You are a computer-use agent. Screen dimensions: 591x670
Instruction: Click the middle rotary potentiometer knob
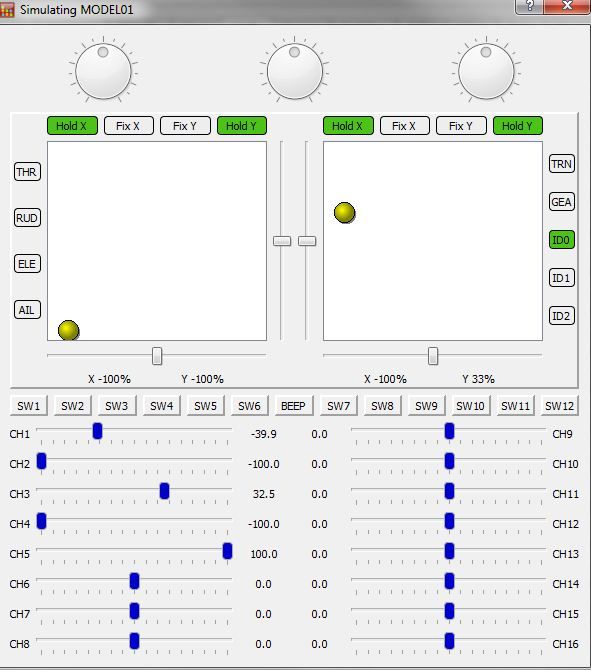point(294,71)
